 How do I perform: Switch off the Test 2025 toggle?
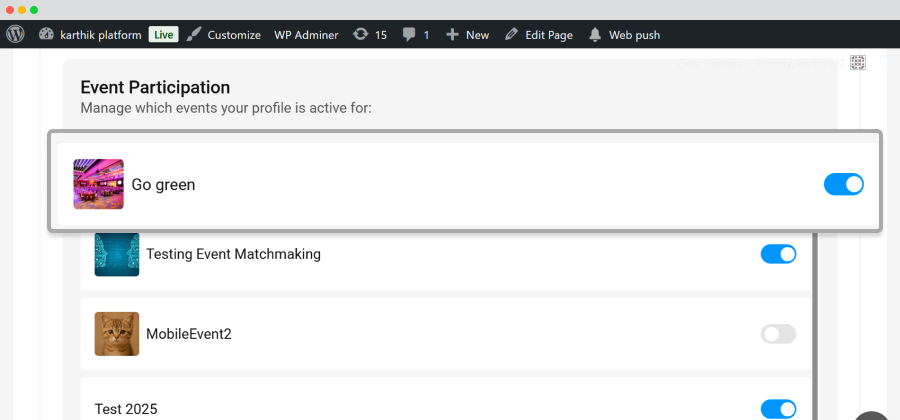[x=778, y=409]
